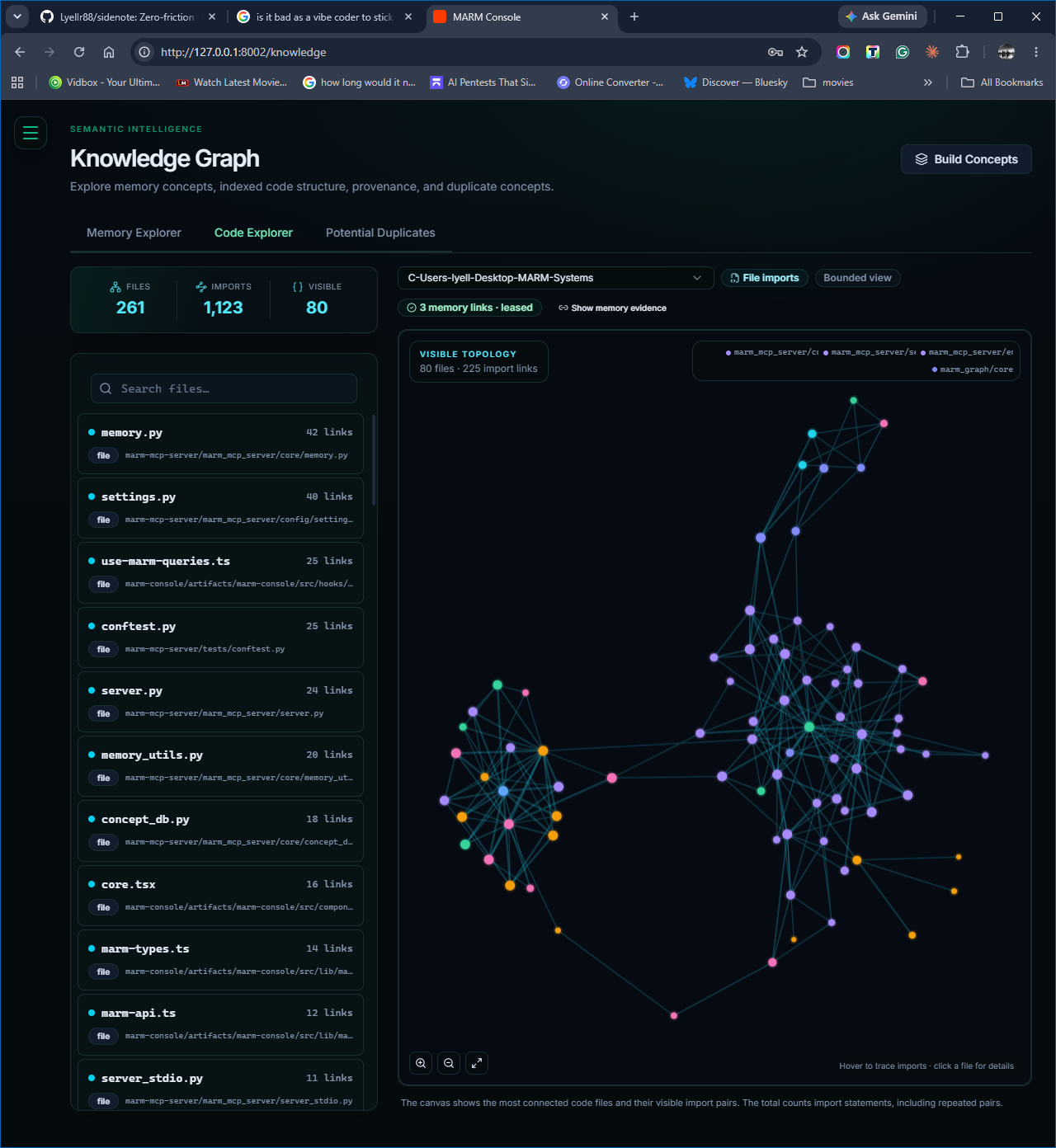The height and width of the screenshot is (1148, 1056).
Task: Select settings.py in the file list
Action: 220,508
